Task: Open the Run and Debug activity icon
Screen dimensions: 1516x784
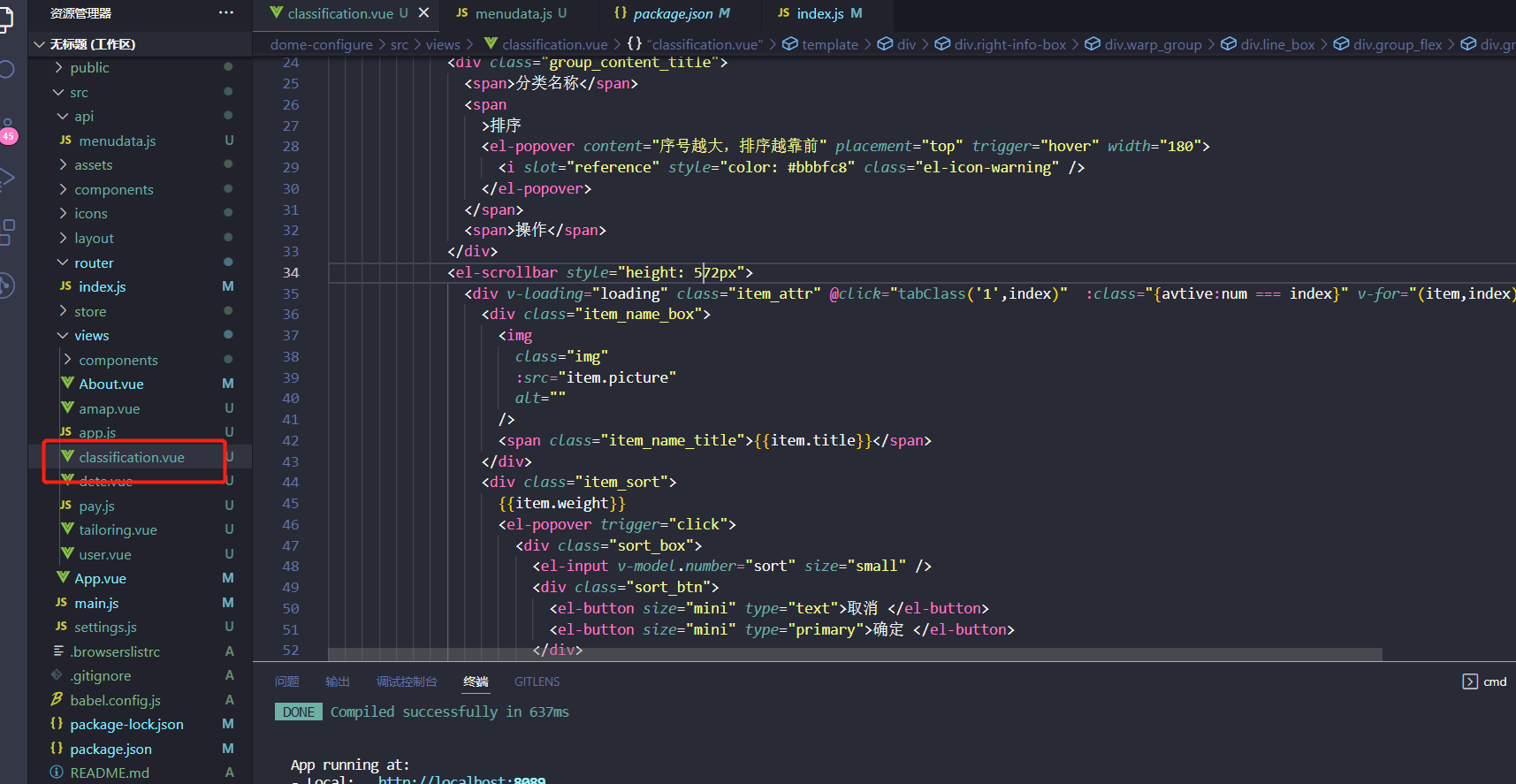Action: click(x=7, y=179)
